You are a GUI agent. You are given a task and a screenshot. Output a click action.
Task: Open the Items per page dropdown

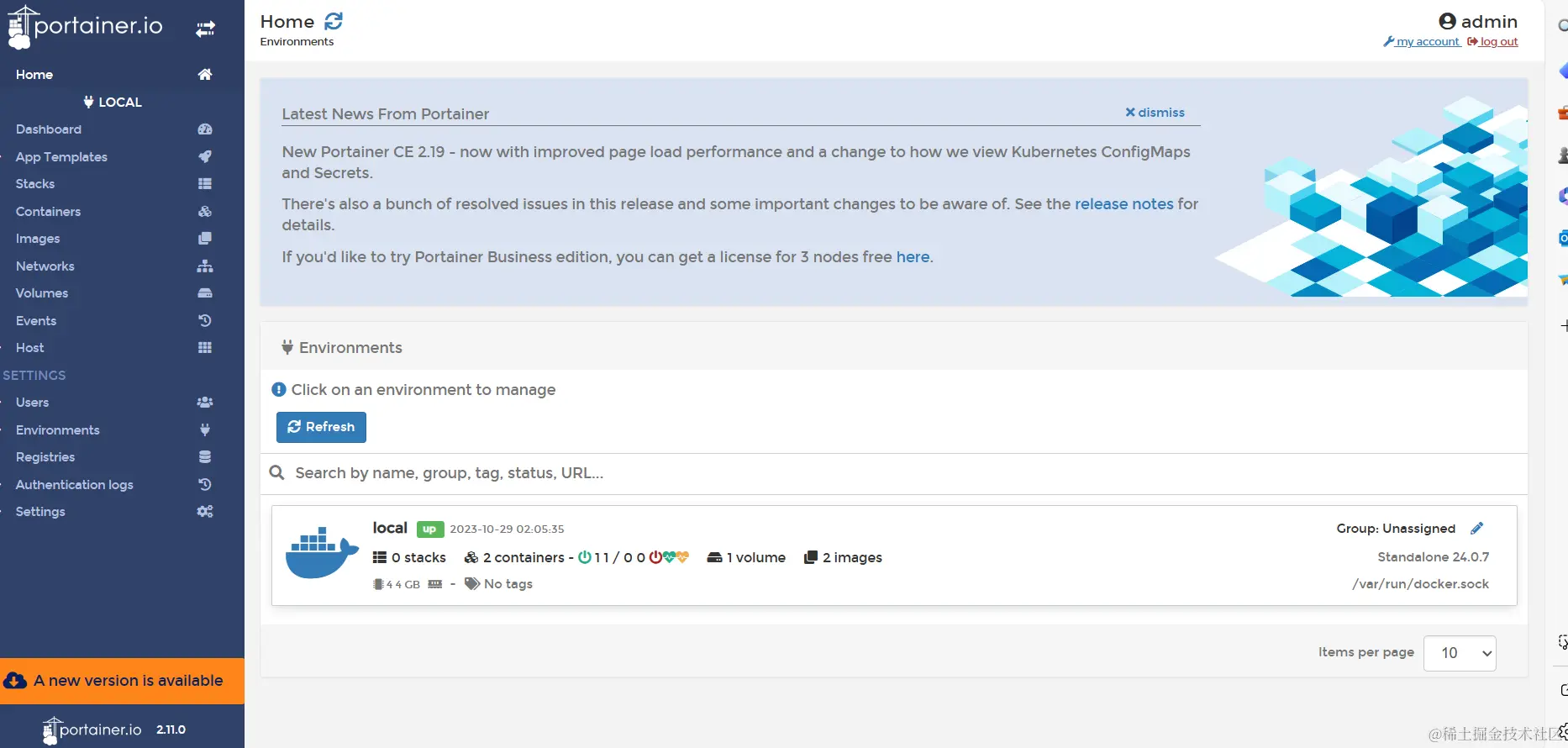pos(1460,653)
